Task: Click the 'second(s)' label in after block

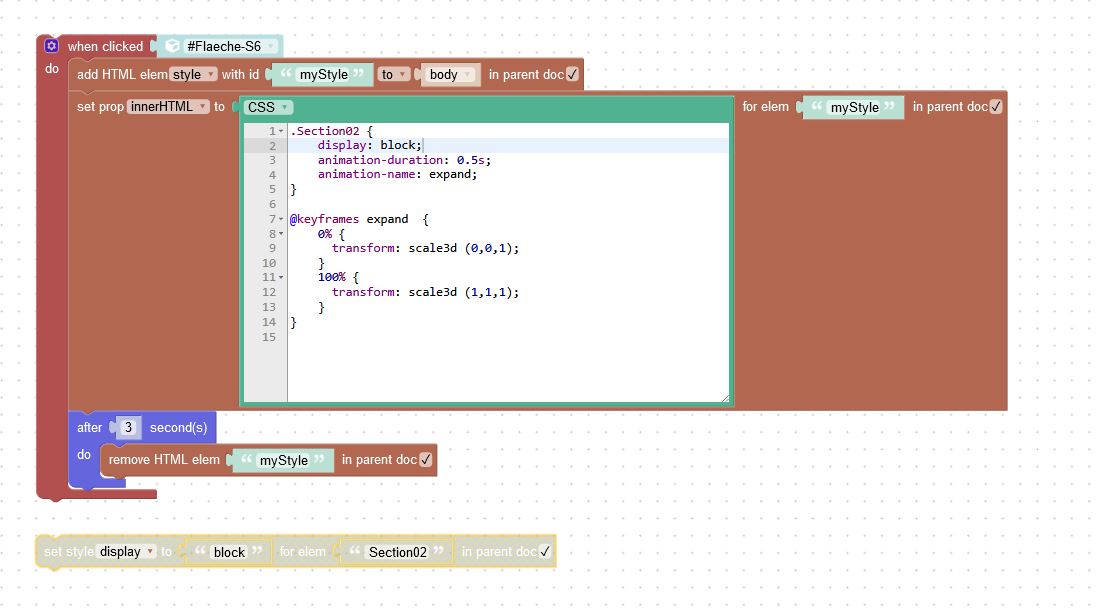Action: pos(178,427)
